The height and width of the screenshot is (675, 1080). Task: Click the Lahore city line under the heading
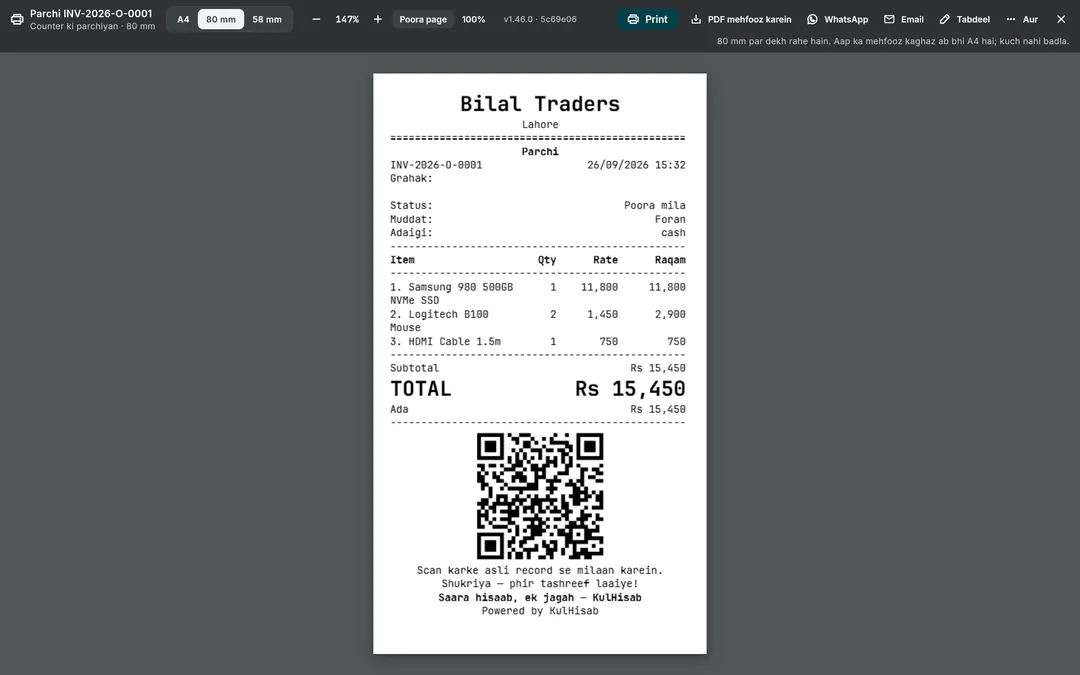tap(540, 125)
